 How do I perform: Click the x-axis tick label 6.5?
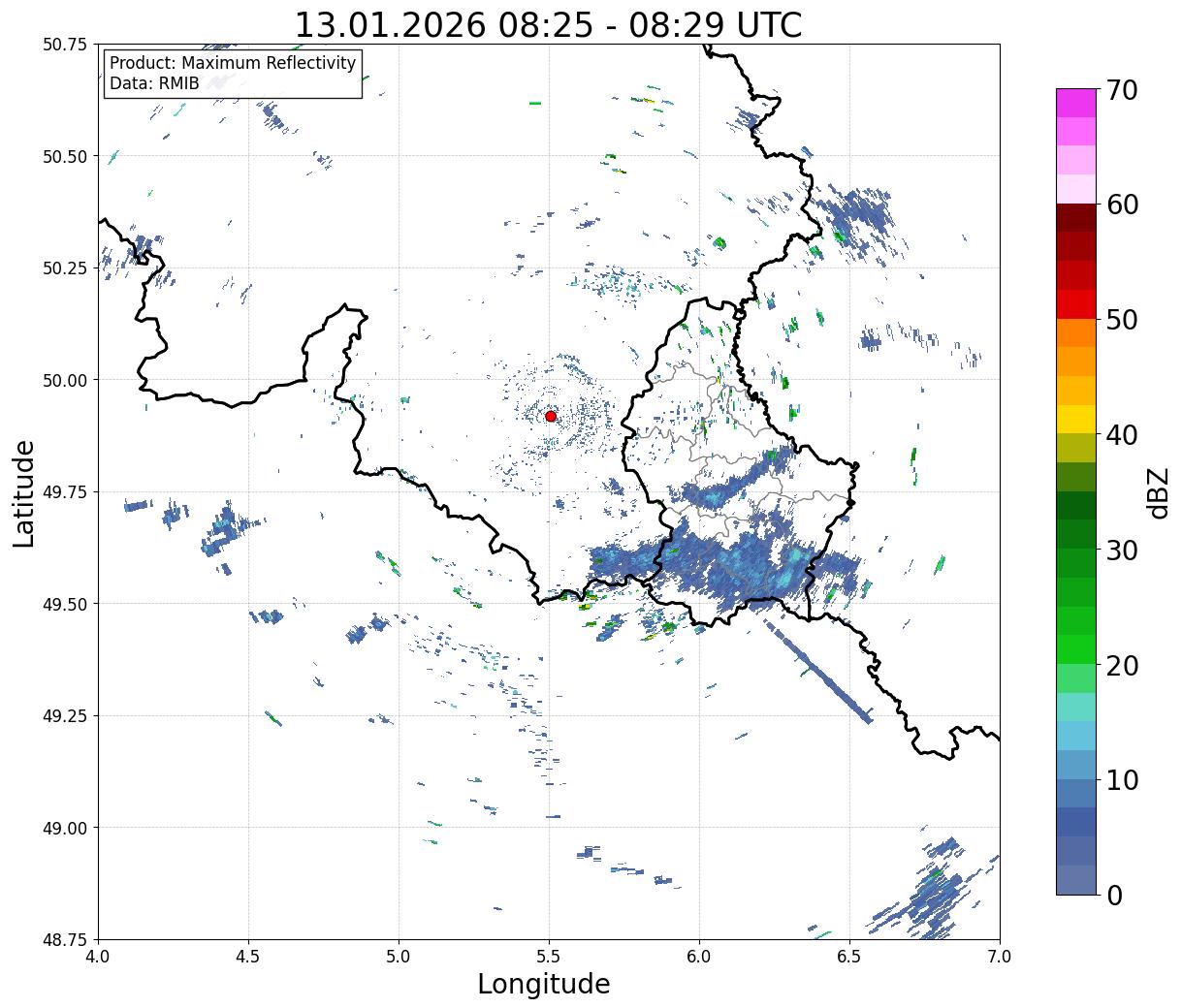coord(849,956)
